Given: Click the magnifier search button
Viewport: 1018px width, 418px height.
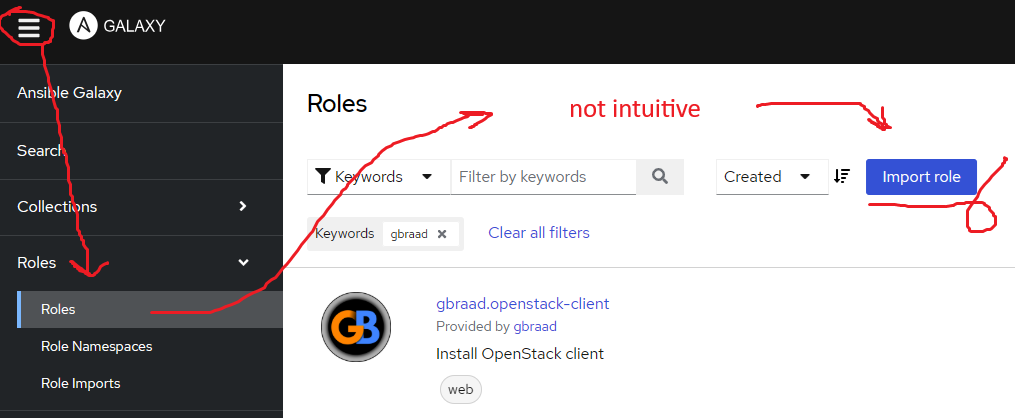Looking at the screenshot, I should pos(660,177).
